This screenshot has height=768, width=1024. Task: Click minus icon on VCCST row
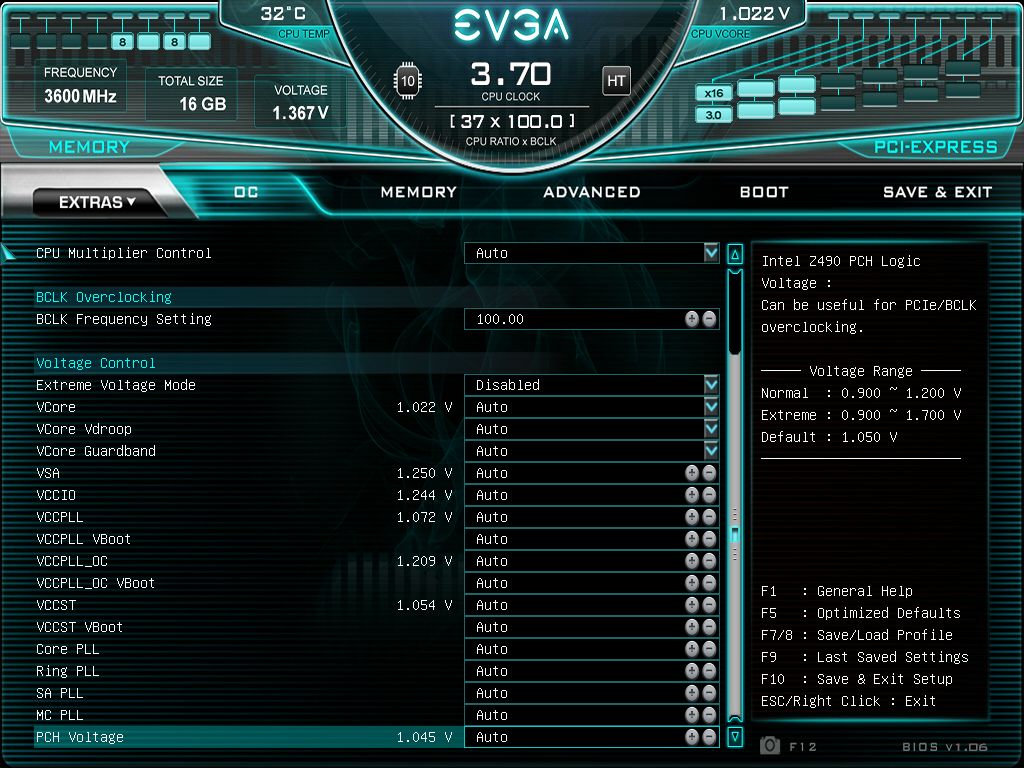pyautogui.click(x=709, y=605)
